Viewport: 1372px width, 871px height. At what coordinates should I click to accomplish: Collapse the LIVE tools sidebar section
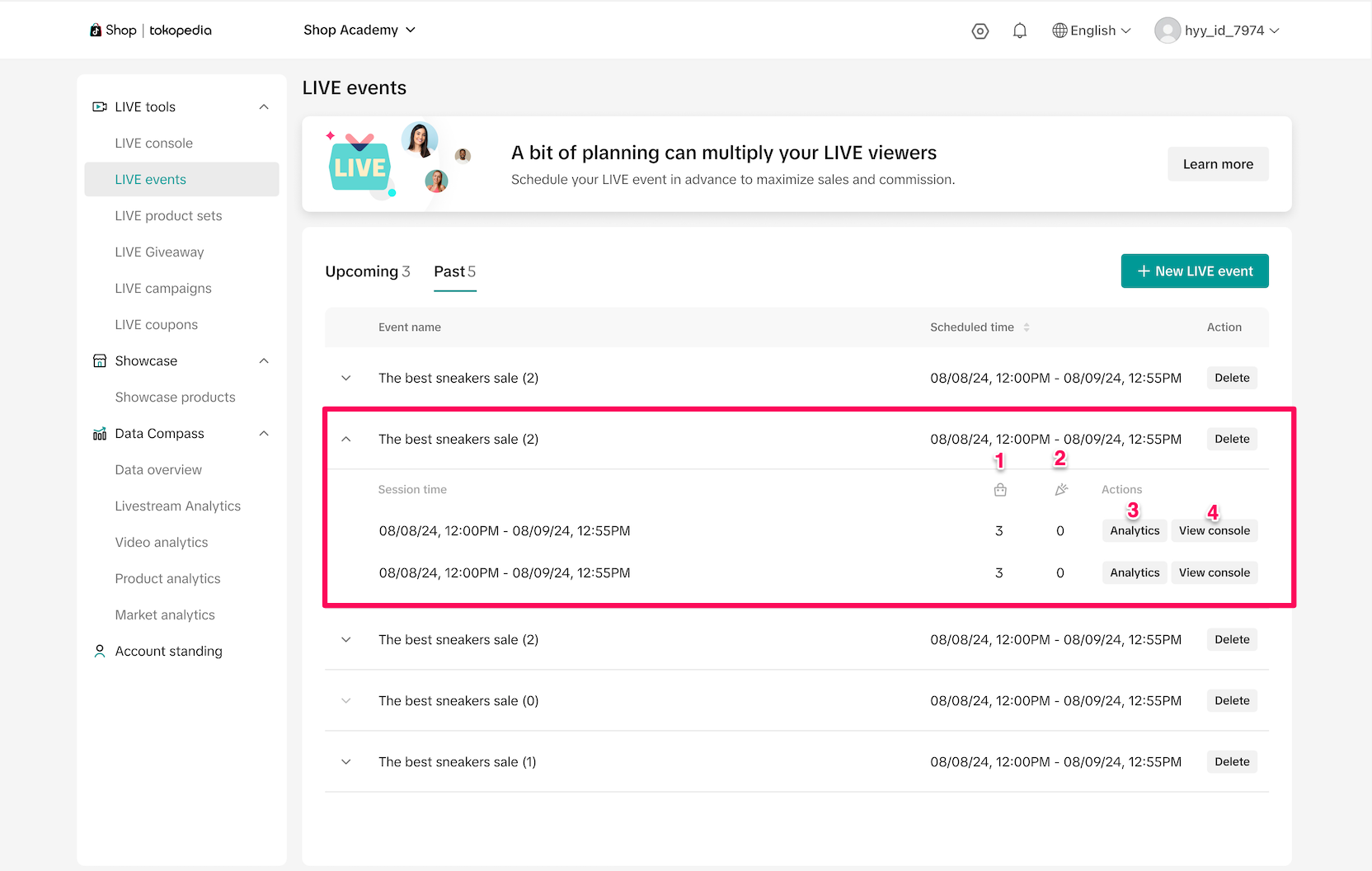(x=264, y=107)
